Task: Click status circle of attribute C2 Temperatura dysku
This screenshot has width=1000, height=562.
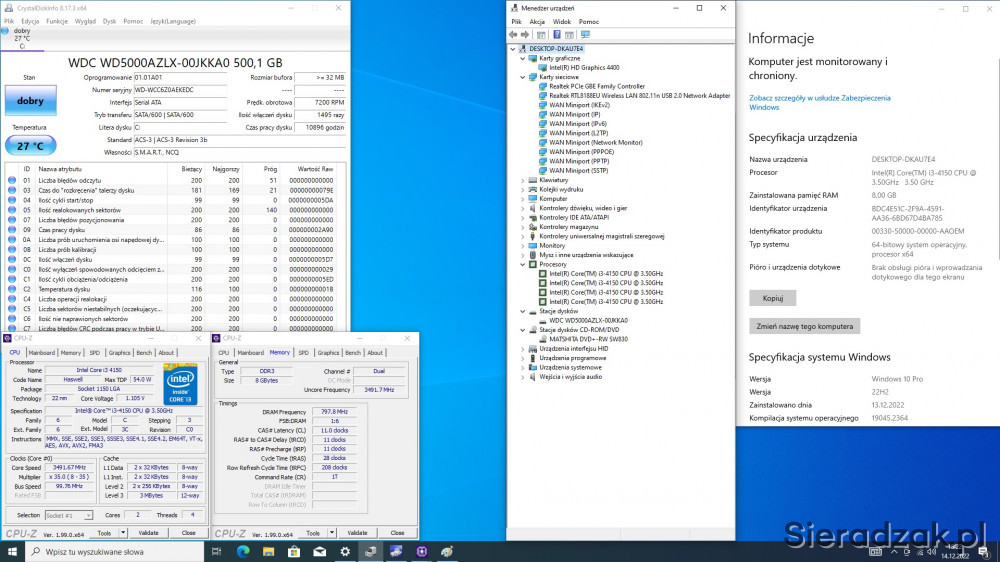Action: pos(12,289)
